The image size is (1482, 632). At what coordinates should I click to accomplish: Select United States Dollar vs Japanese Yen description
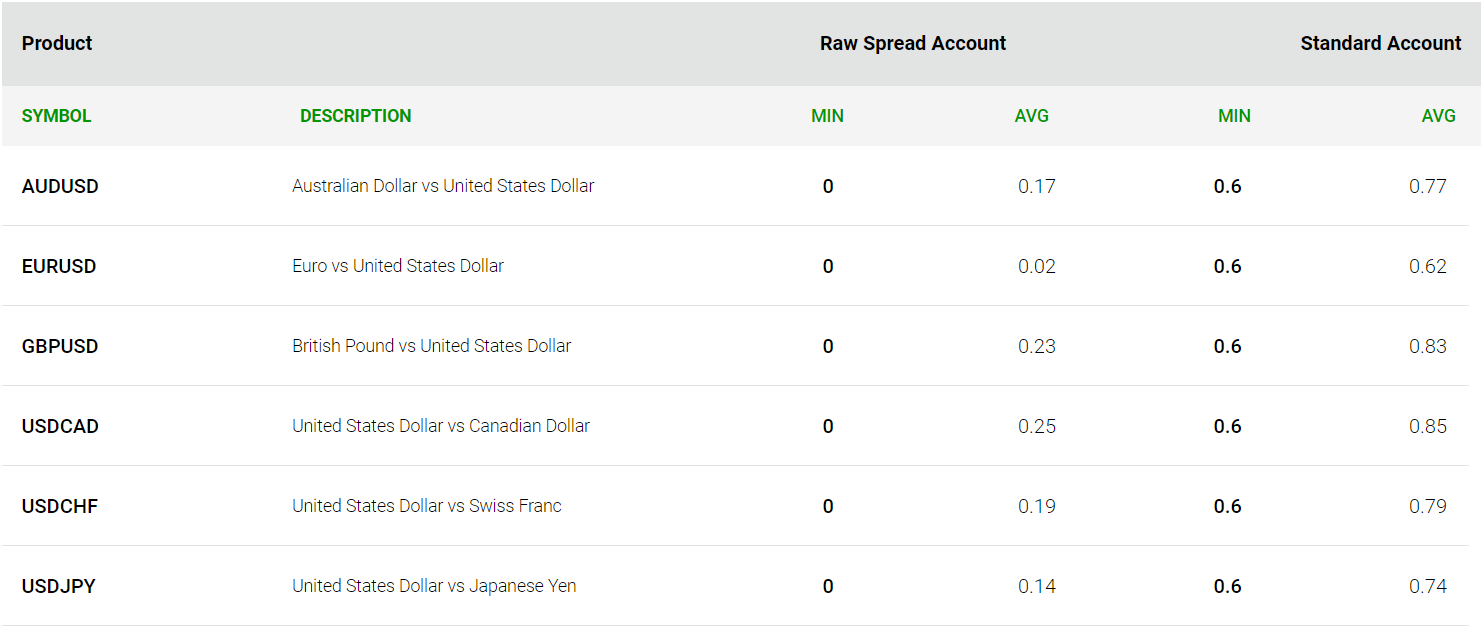tap(434, 586)
